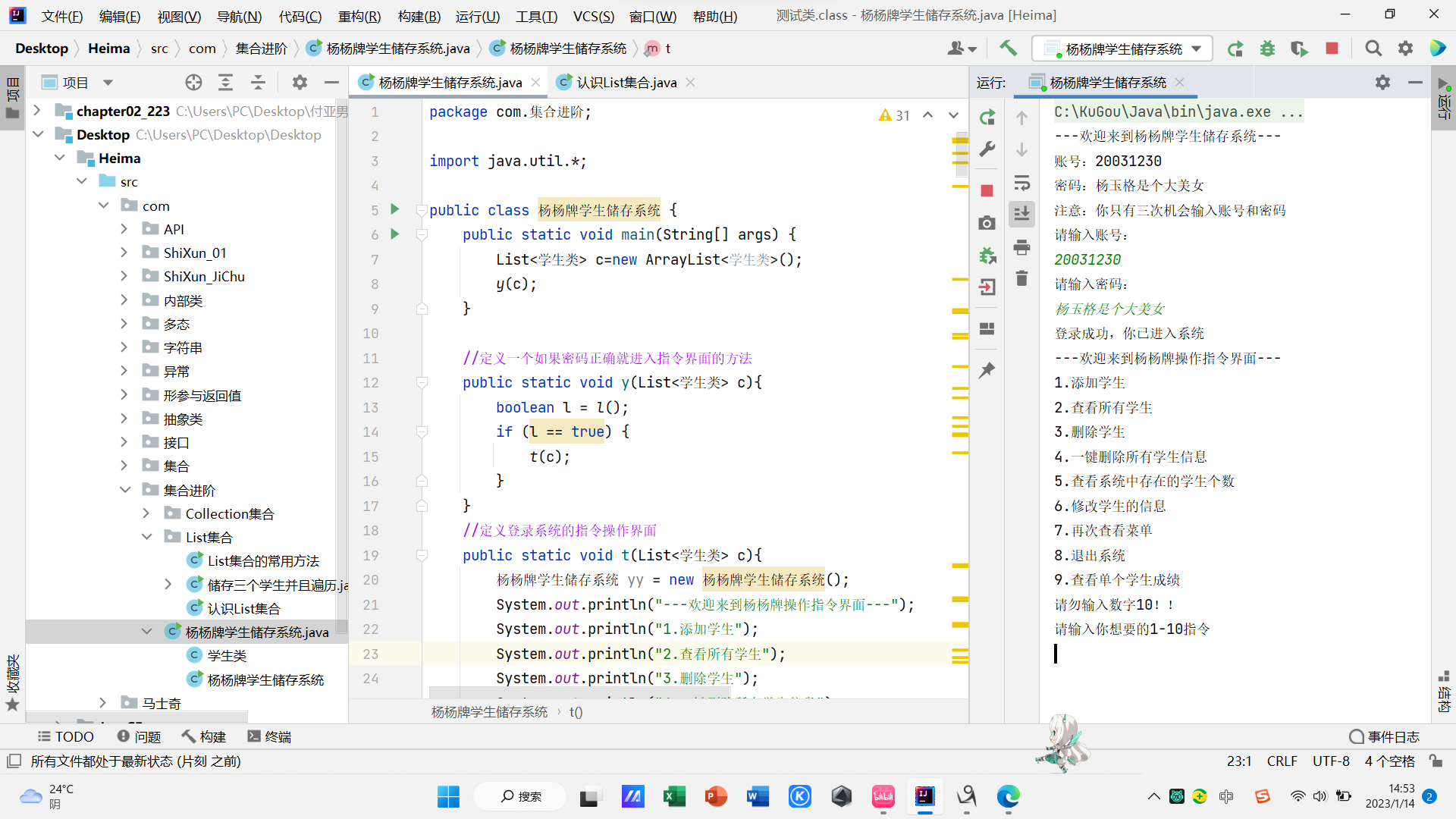Click the Build project hammer icon
Viewport: 1456px width, 819px height.
click(x=1008, y=49)
